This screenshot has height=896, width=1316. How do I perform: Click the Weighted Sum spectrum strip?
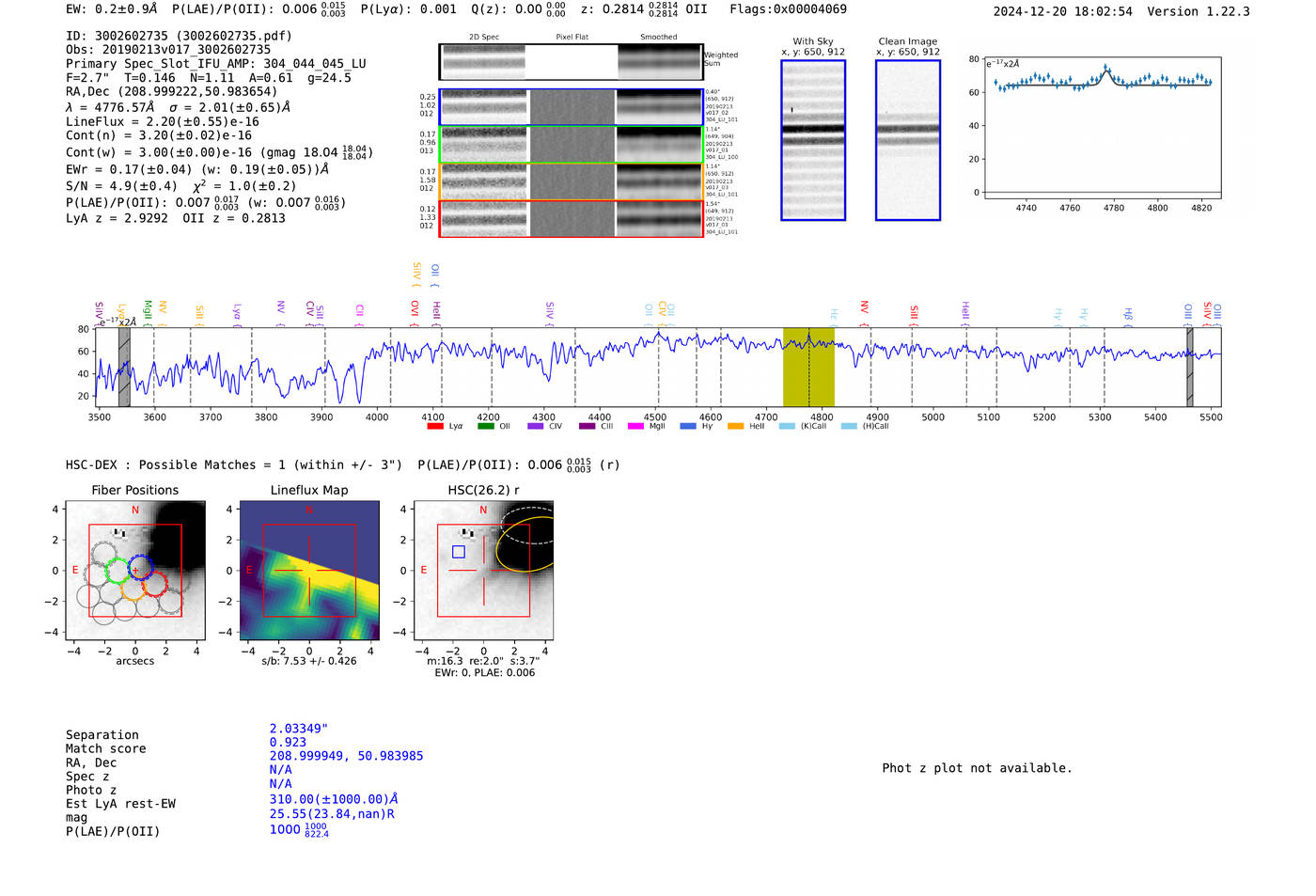(x=571, y=62)
